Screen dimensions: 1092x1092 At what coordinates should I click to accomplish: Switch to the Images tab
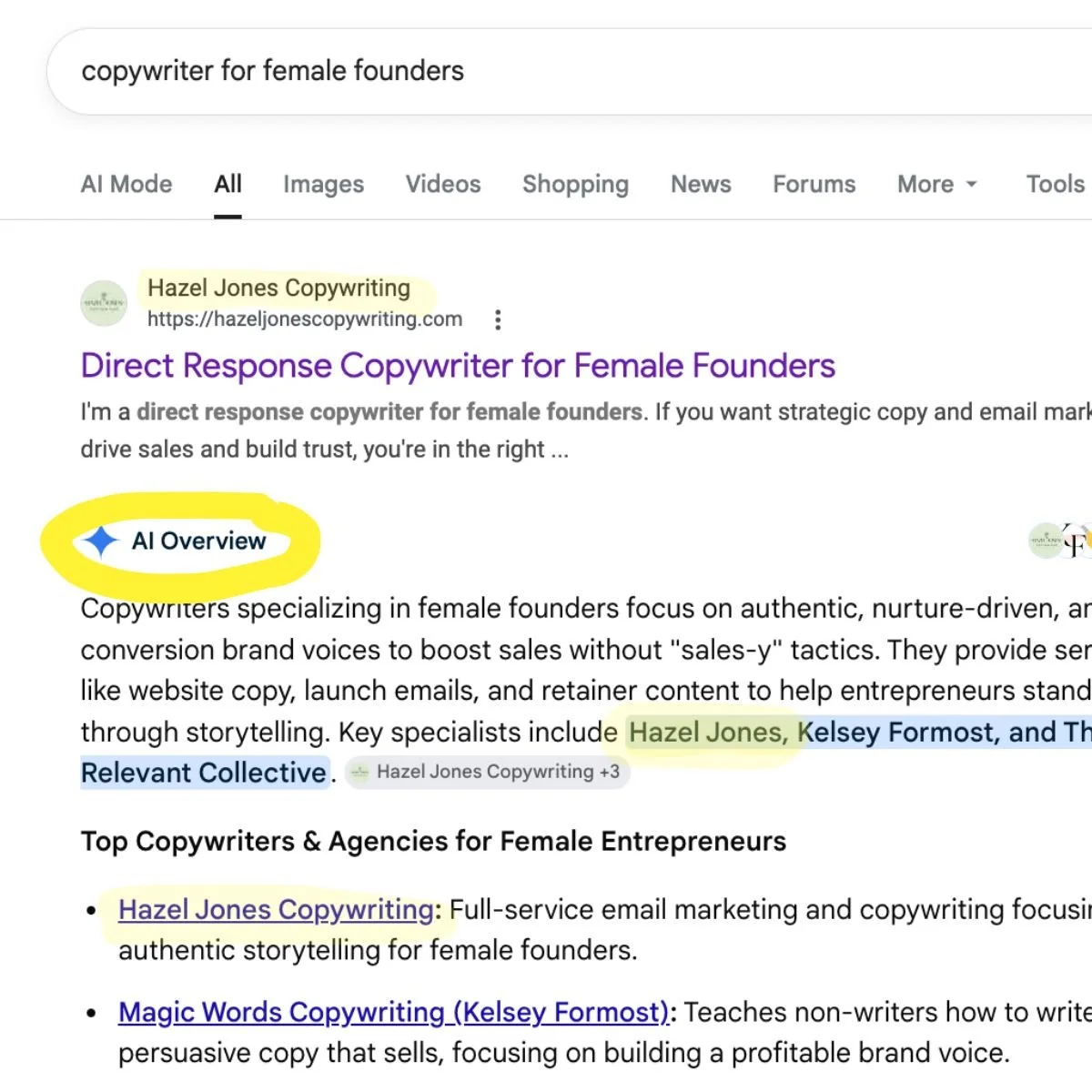[x=323, y=184]
